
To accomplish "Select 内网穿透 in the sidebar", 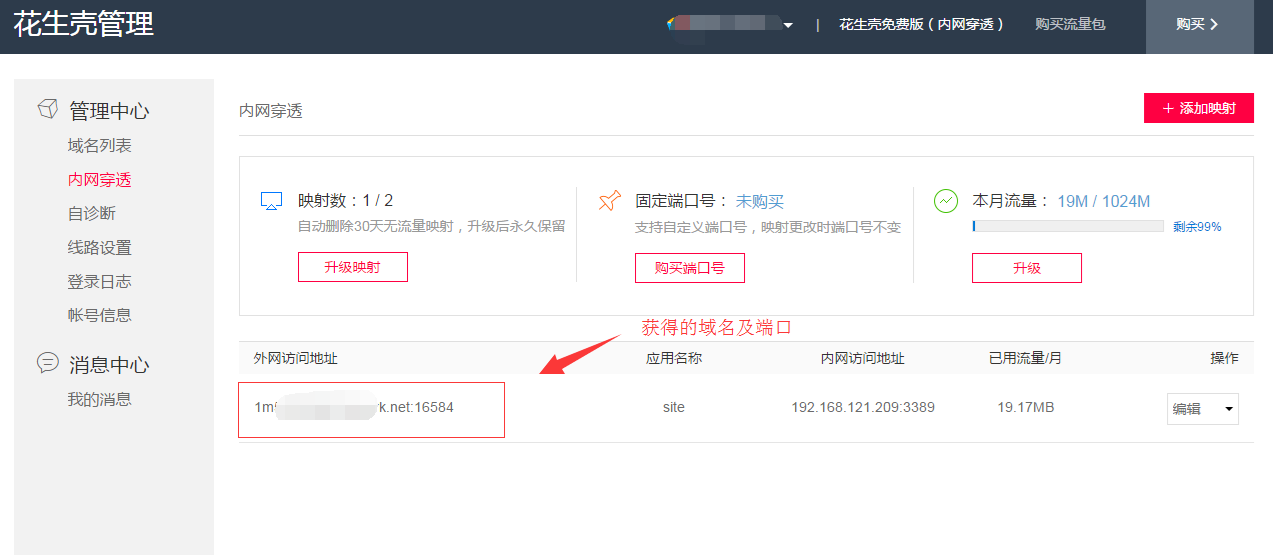I will click(99, 180).
